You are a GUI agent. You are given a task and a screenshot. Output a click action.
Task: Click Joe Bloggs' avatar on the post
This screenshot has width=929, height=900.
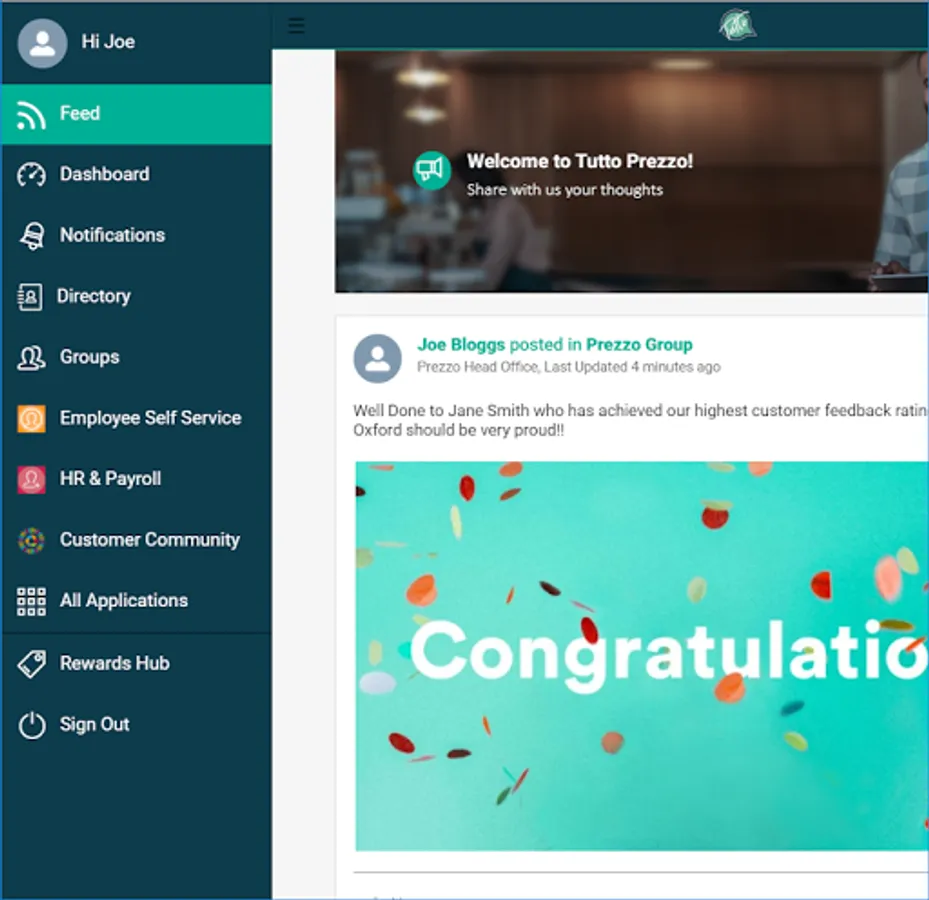coord(377,358)
